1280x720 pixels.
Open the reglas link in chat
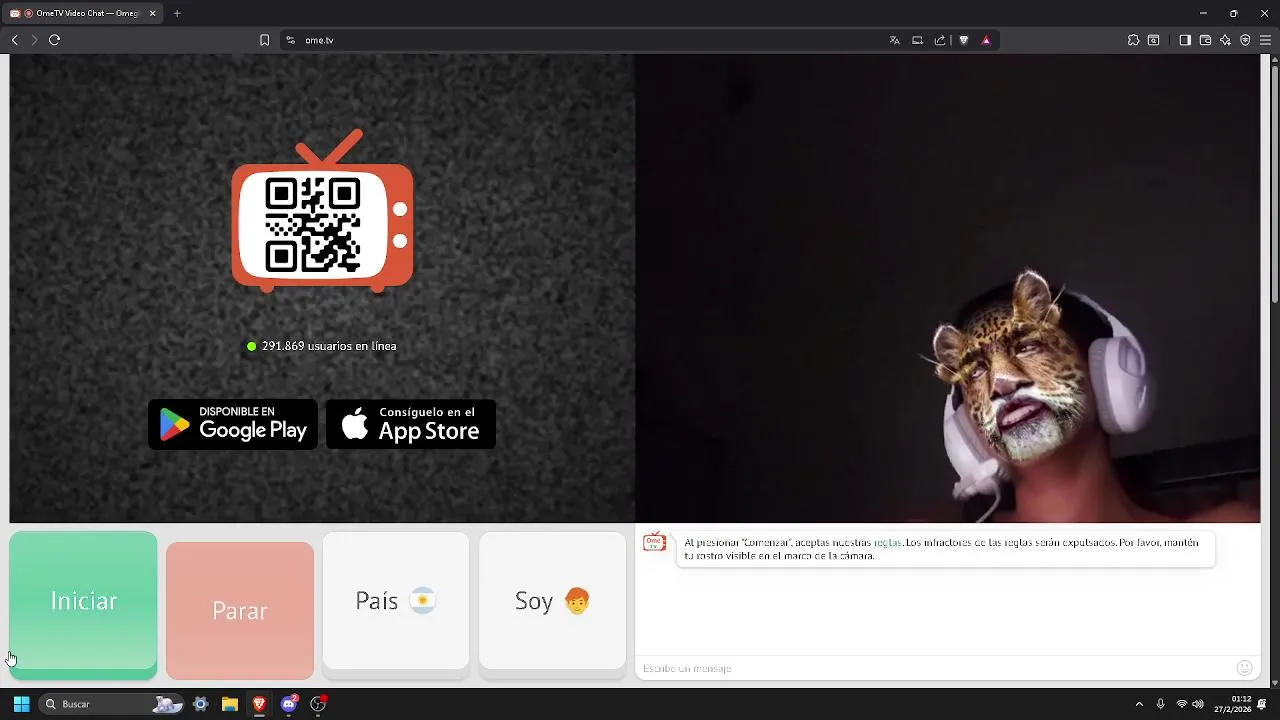pyautogui.click(x=887, y=543)
